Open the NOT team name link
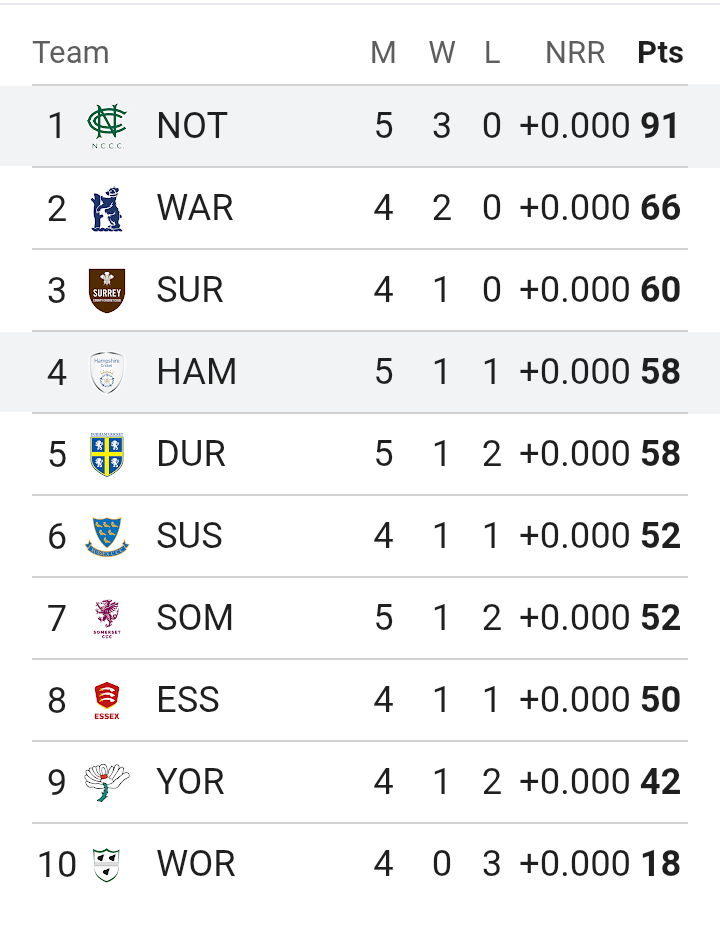 pos(192,126)
